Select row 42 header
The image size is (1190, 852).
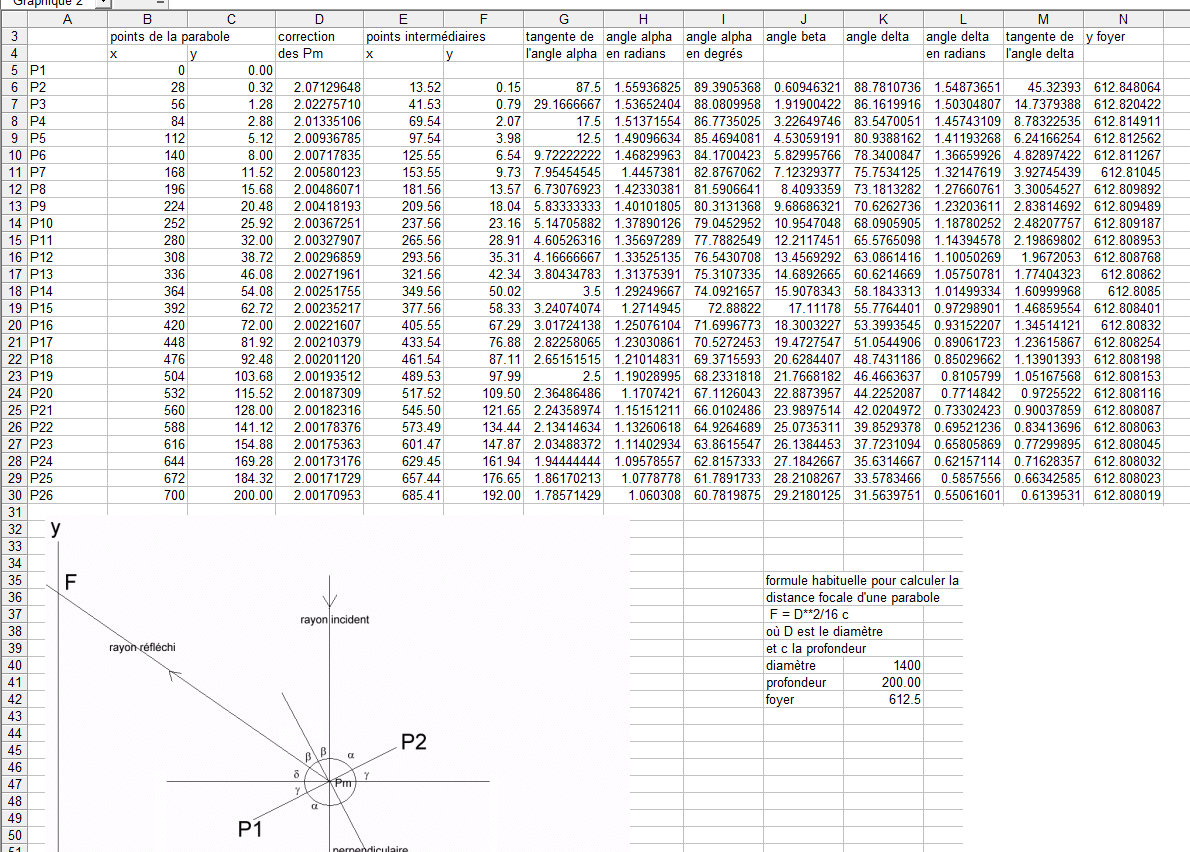coord(14,700)
